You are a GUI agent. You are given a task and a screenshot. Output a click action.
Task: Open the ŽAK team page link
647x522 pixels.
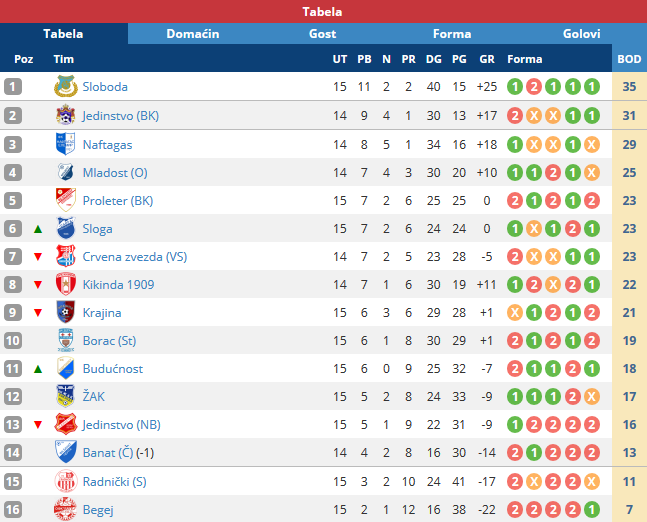94,397
